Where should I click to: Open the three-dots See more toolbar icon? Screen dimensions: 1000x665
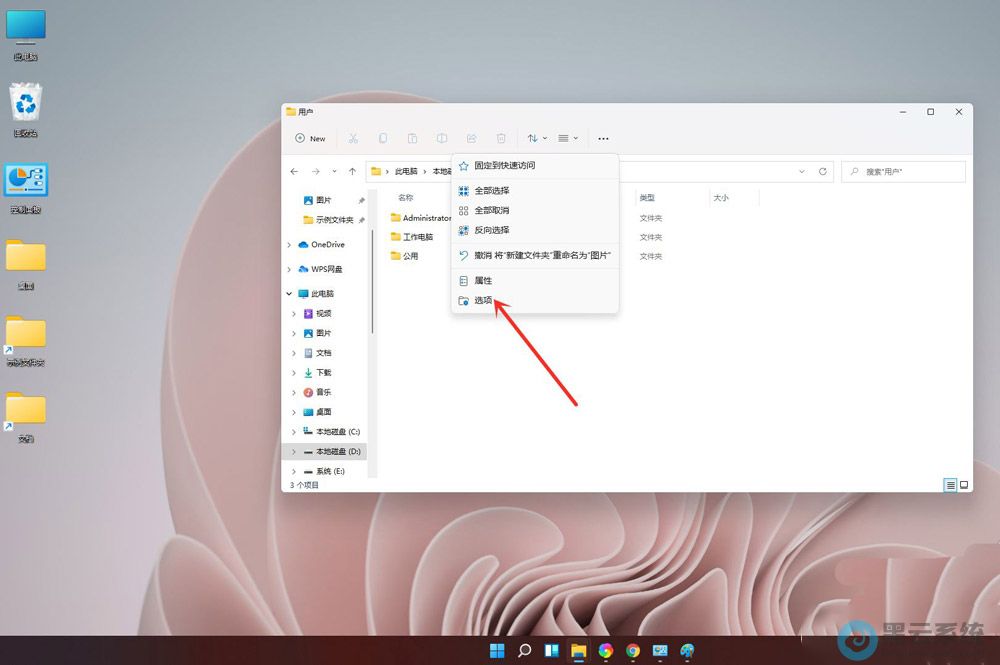coord(603,139)
